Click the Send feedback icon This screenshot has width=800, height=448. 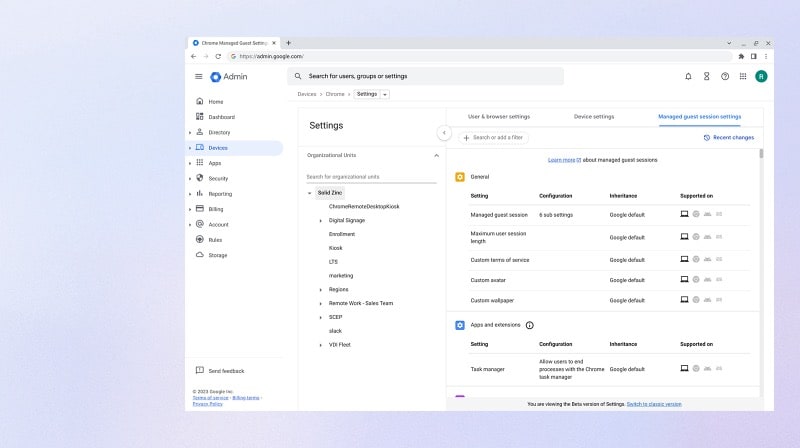199,370
